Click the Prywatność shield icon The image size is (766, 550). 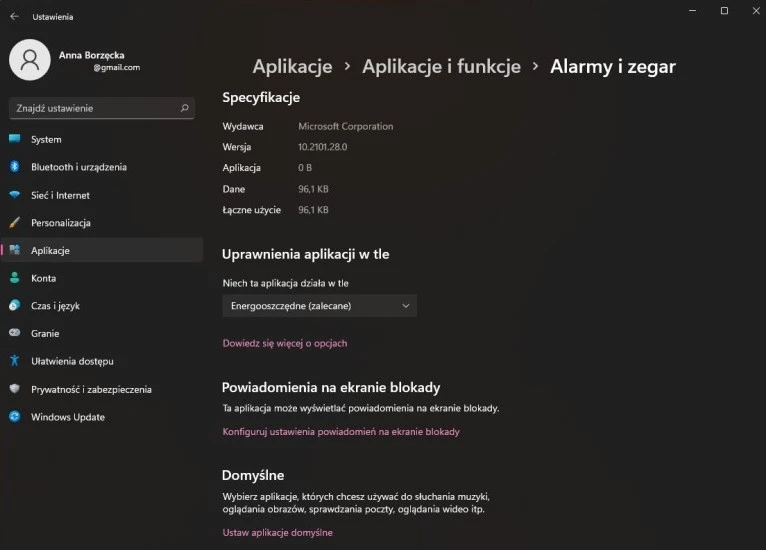pos(15,389)
